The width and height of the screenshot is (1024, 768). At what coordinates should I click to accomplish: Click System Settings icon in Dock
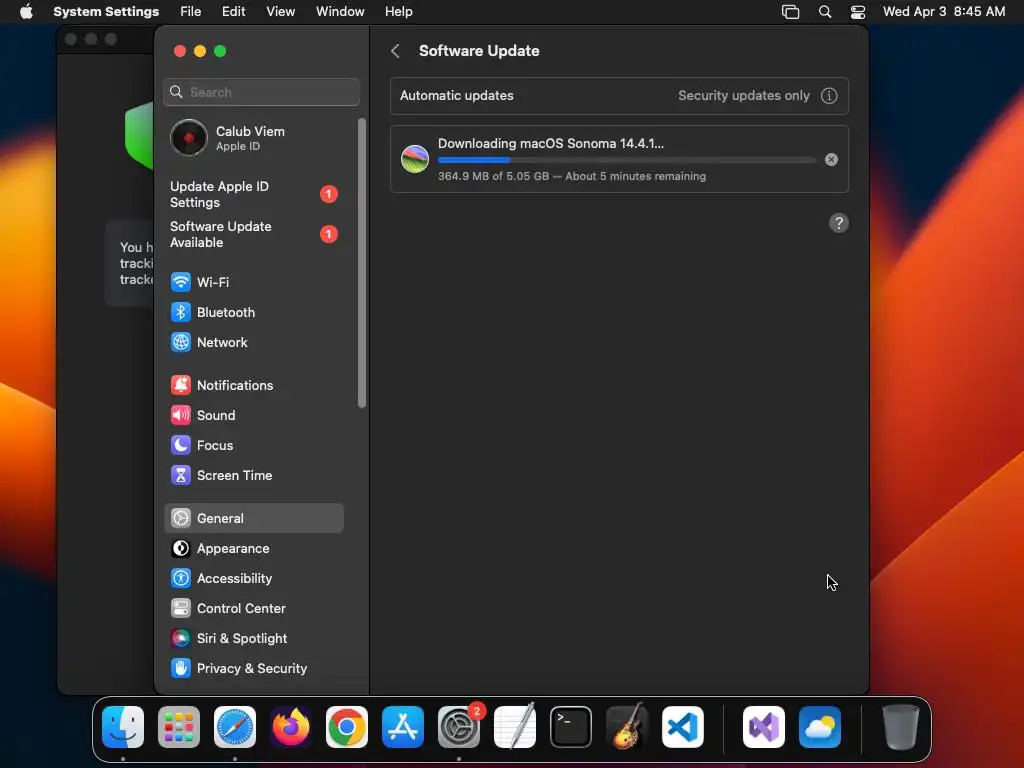459,727
